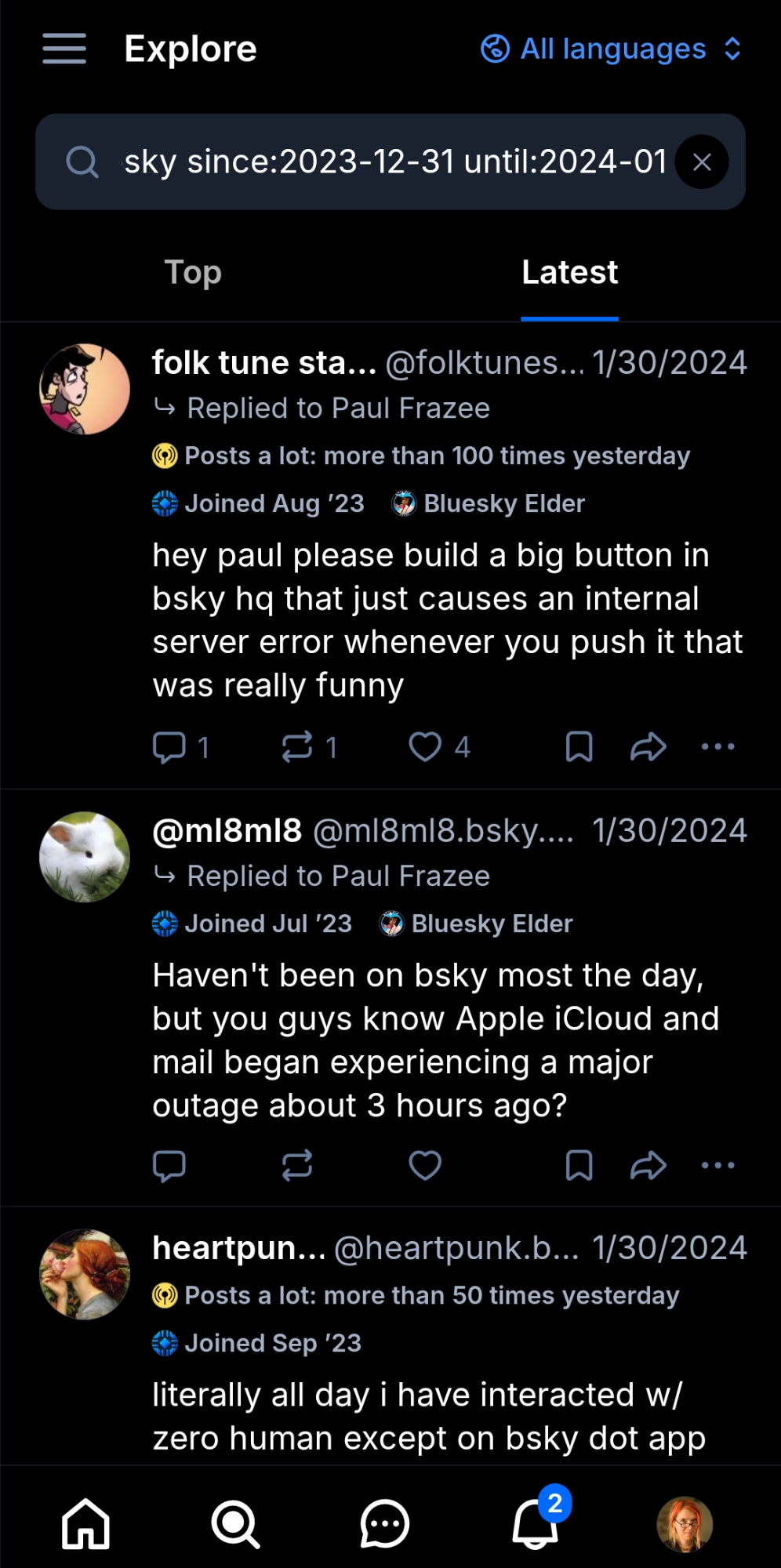Focus the search field containing sky query
Screen dimensions: 781x1568
tap(392, 162)
